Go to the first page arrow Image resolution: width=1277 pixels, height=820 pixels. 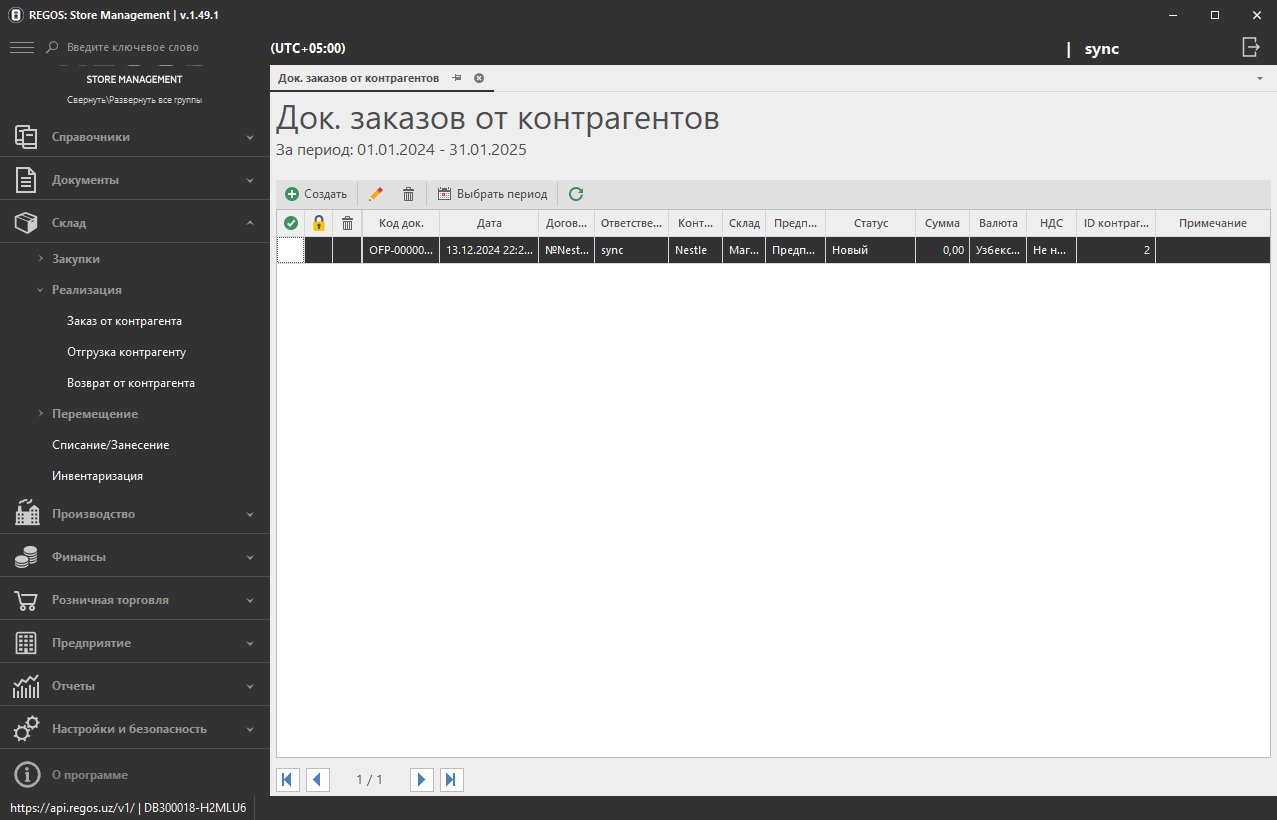click(x=288, y=779)
